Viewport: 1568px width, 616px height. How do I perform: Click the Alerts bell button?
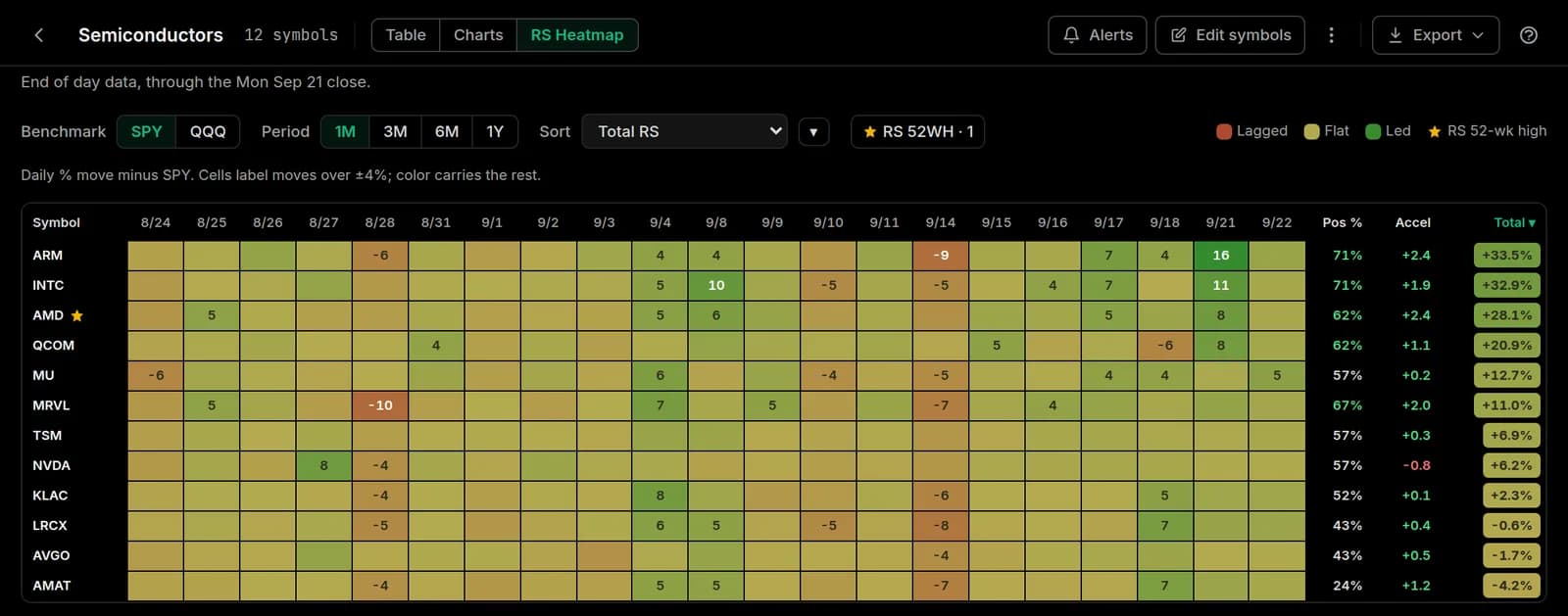click(x=1097, y=35)
